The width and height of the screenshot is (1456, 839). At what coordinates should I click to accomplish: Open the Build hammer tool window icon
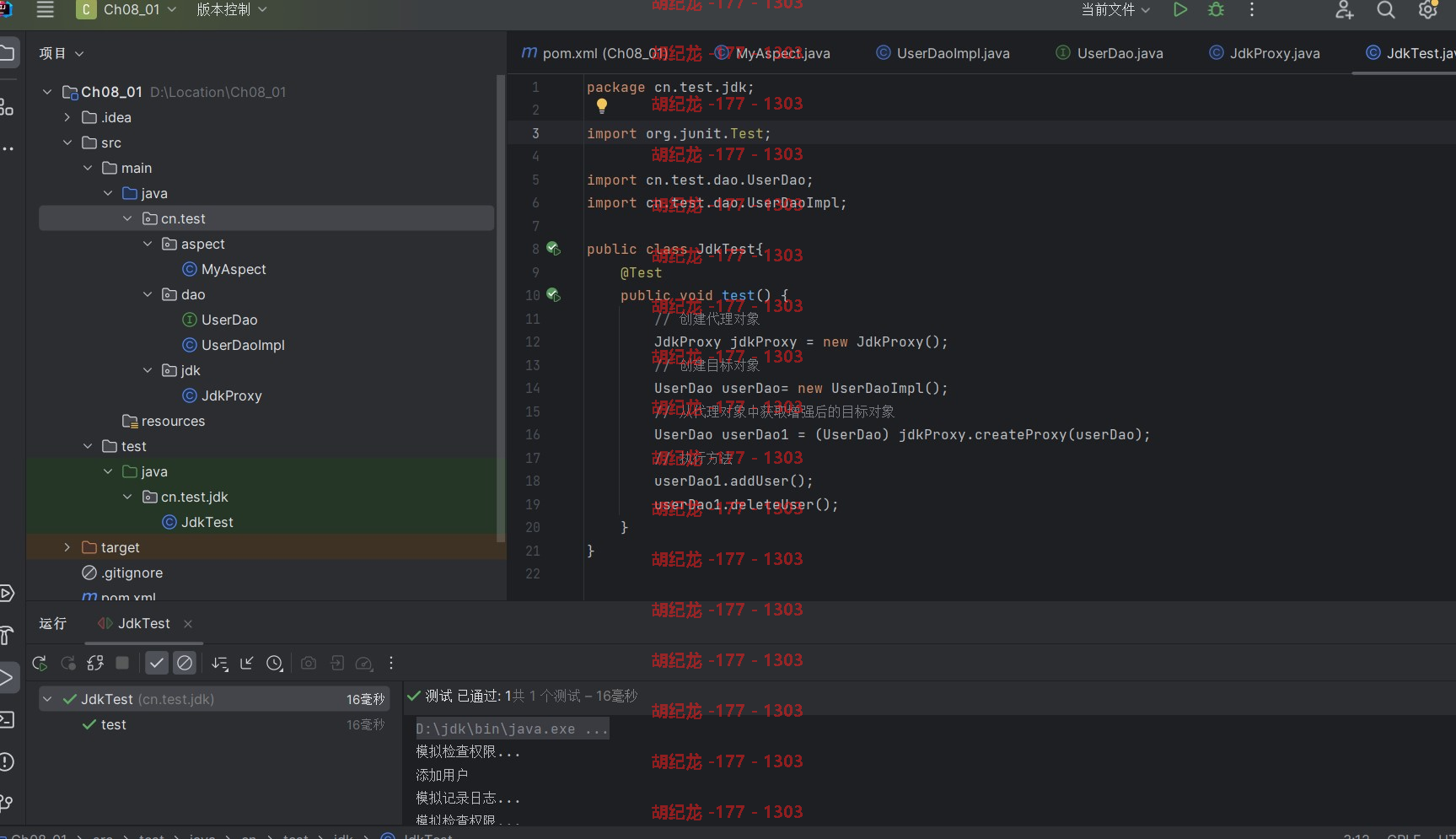(8, 635)
